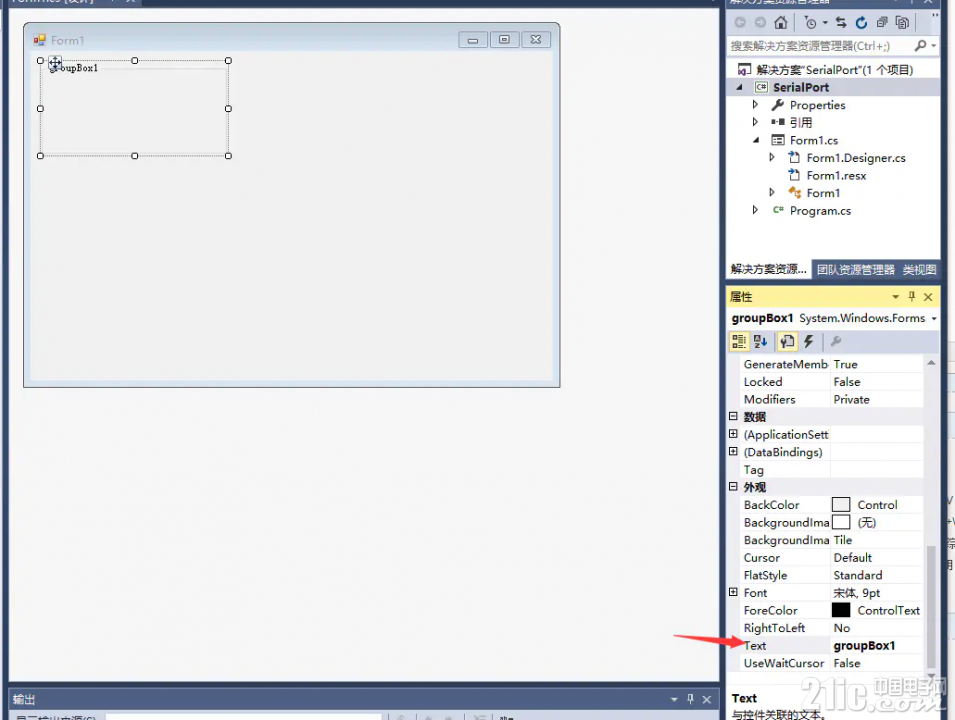Toggle Alphabetical sort in Properties toolbar
Image resolution: width=955 pixels, height=720 pixels.
pyautogui.click(x=761, y=342)
